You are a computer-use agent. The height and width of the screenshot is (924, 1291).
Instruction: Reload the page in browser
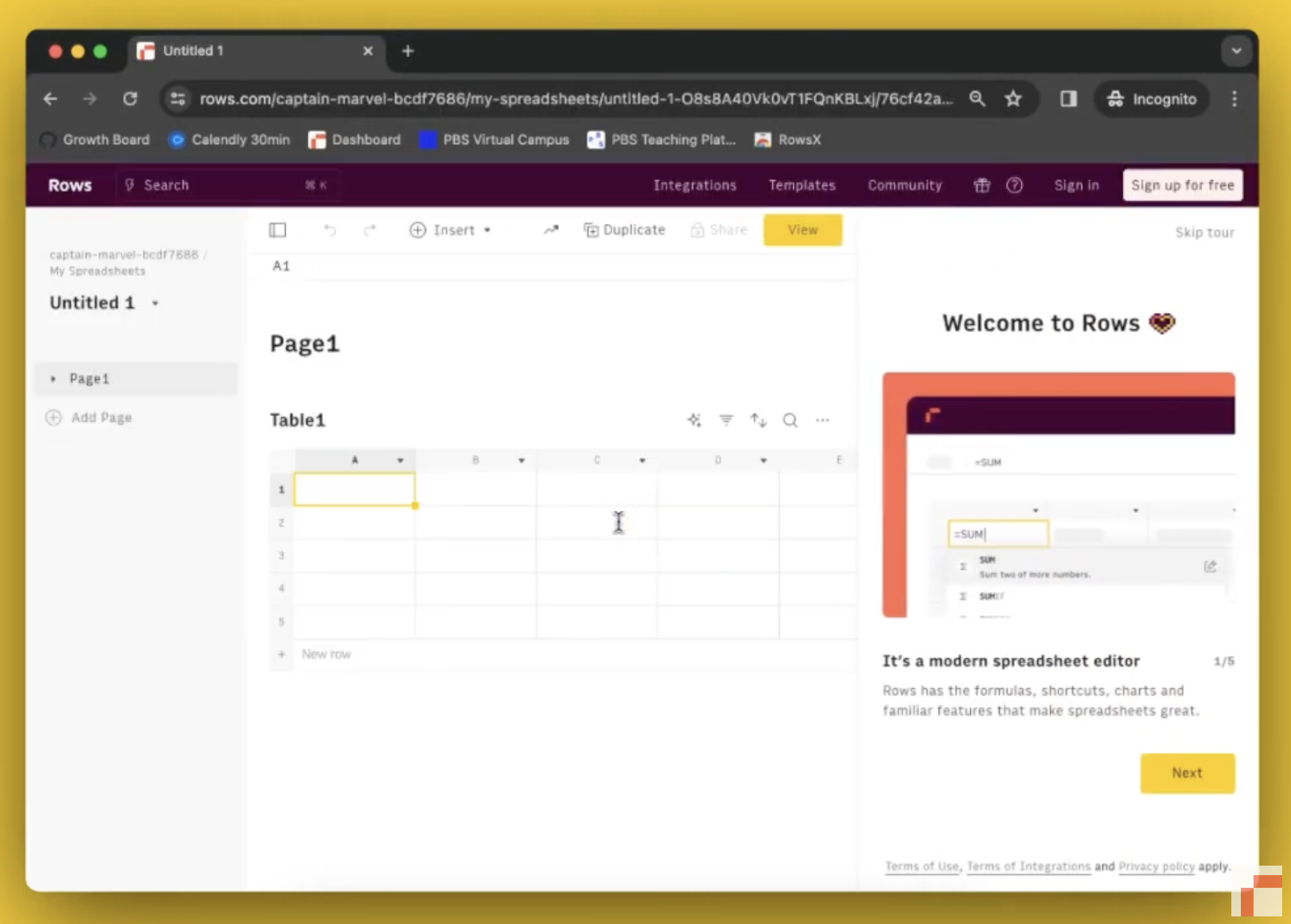[x=130, y=99]
